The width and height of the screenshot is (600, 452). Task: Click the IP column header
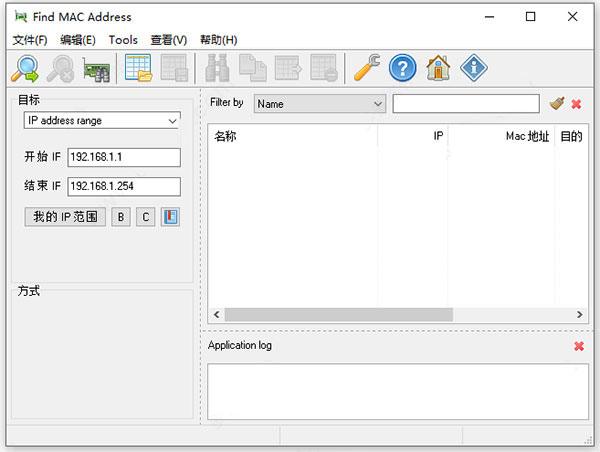click(x=412, y=136)
